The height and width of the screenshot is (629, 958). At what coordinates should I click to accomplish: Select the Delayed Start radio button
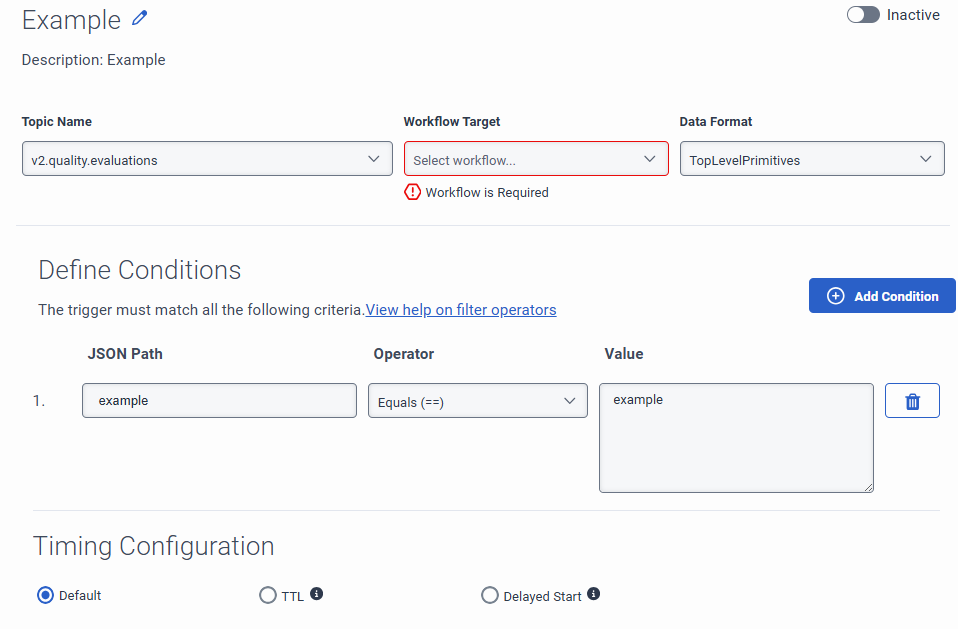click(490, 595)
